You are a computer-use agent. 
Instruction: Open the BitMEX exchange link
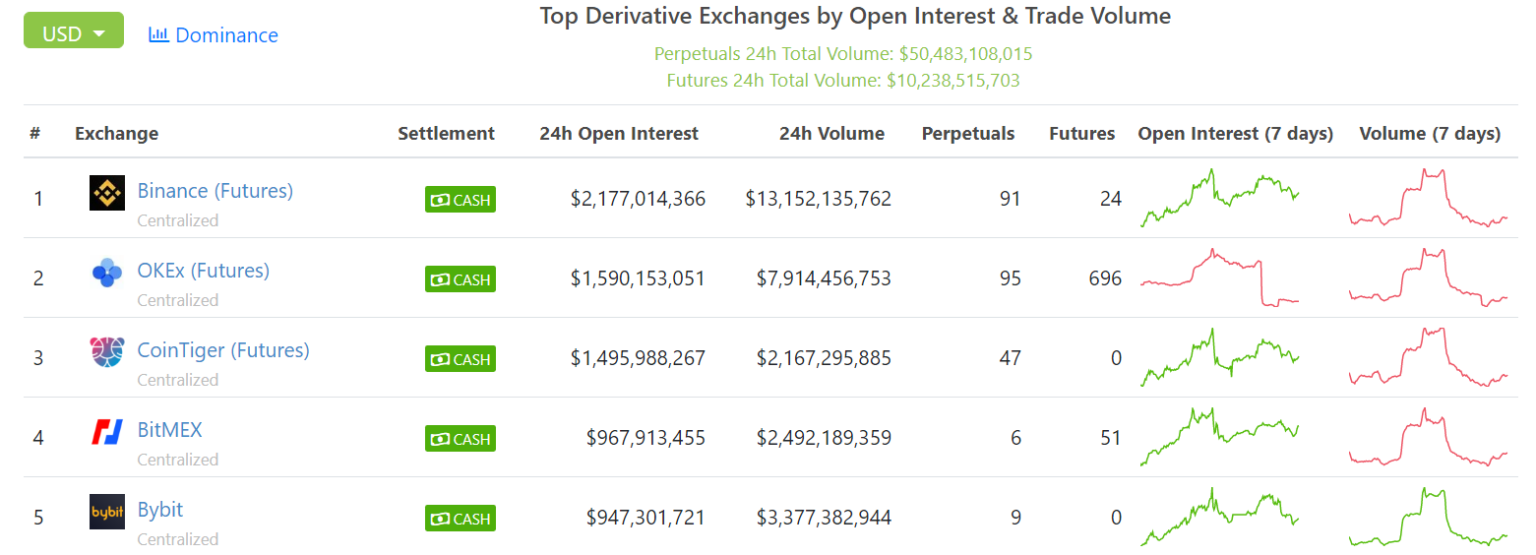coord(170,430)
